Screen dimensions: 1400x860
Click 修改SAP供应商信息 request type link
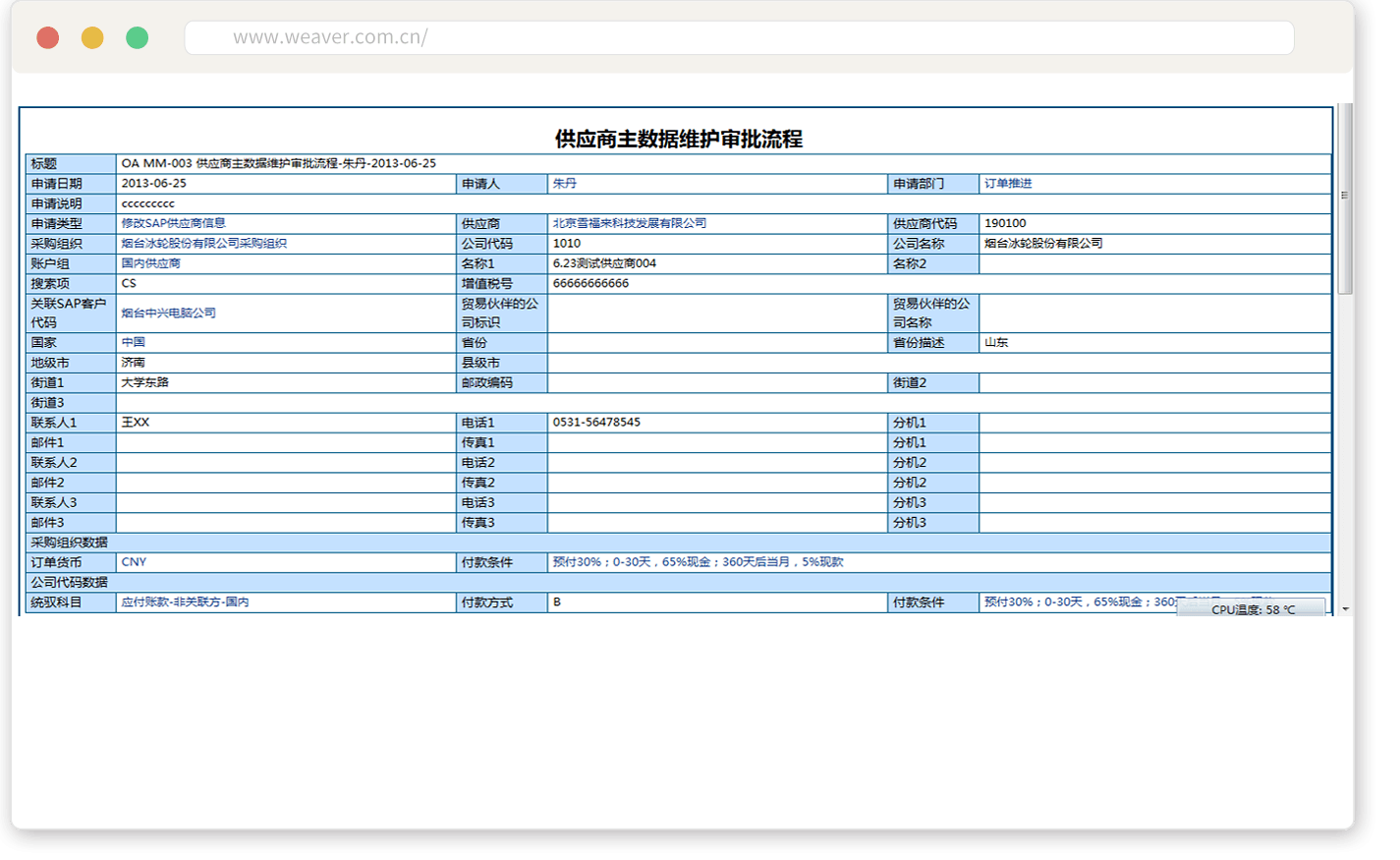point(173,223)
